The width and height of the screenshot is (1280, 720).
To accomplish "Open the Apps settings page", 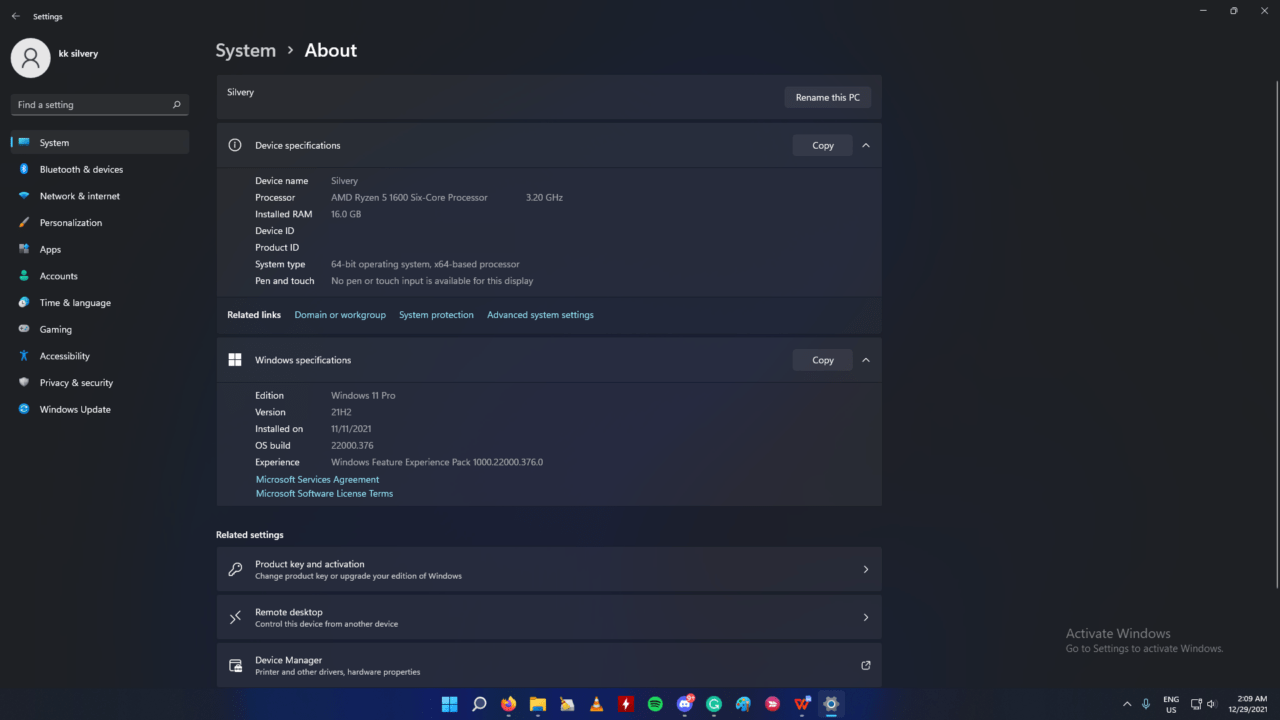I will [x=100, y=250].
